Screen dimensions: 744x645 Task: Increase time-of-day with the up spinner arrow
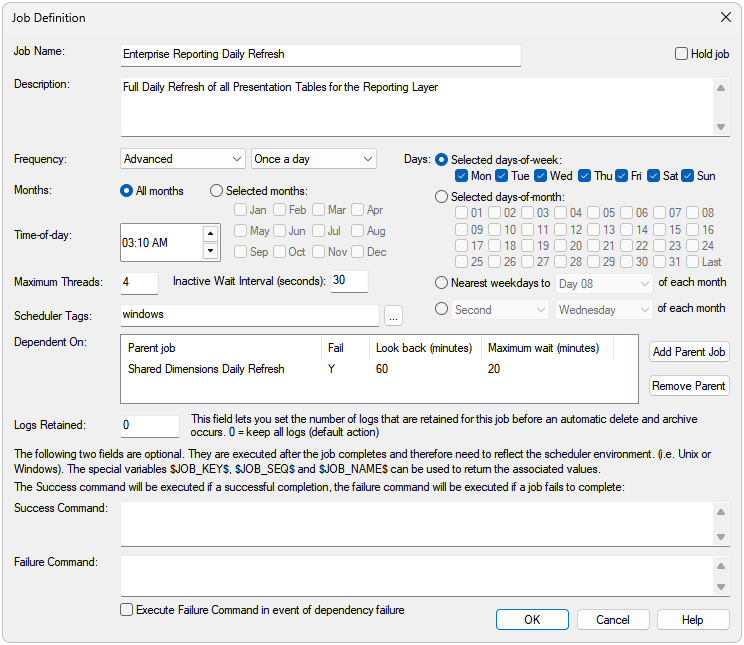[x=210, y=234]
